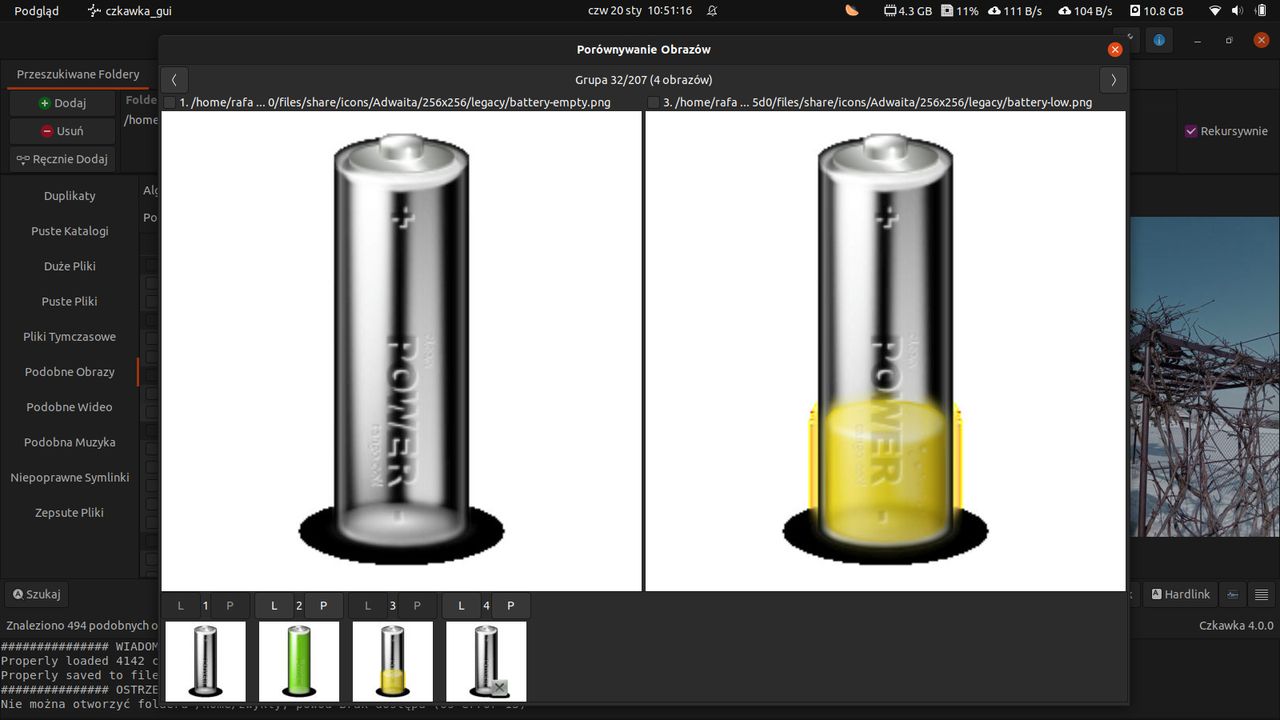Show image 1 on right via P
The height and width of the screenshot is (720, 1280).
(229, 605)
